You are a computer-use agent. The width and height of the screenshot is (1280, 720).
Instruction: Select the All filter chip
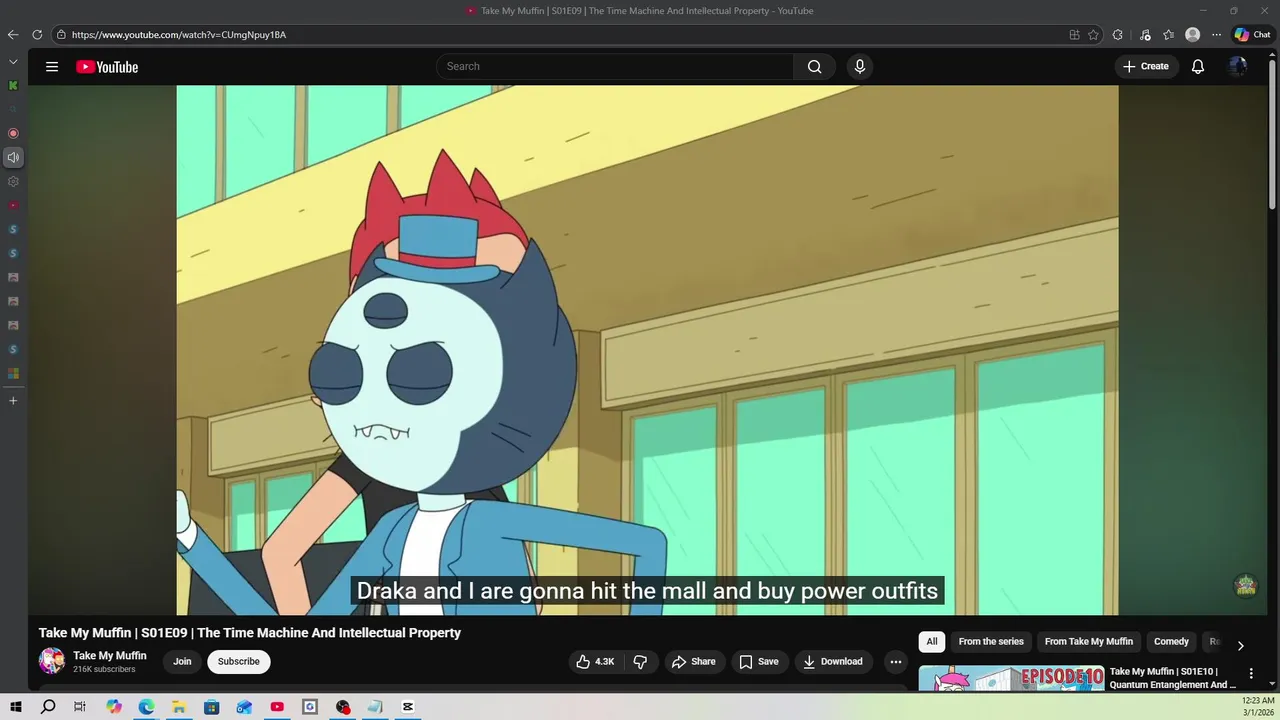tap(932, 642)
